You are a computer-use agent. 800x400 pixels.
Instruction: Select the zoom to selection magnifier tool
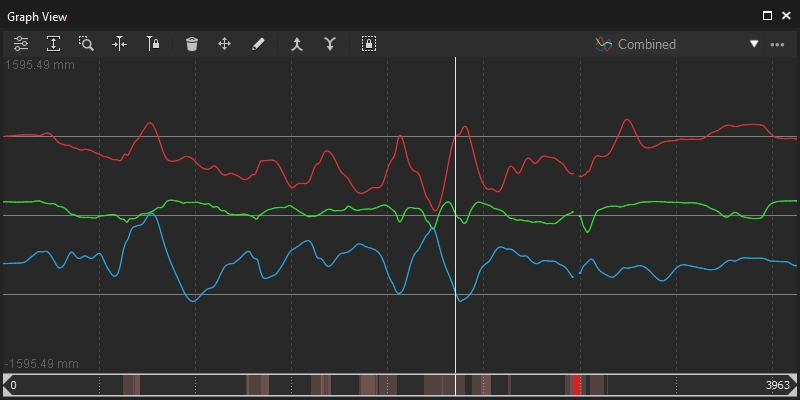point(86,44)
